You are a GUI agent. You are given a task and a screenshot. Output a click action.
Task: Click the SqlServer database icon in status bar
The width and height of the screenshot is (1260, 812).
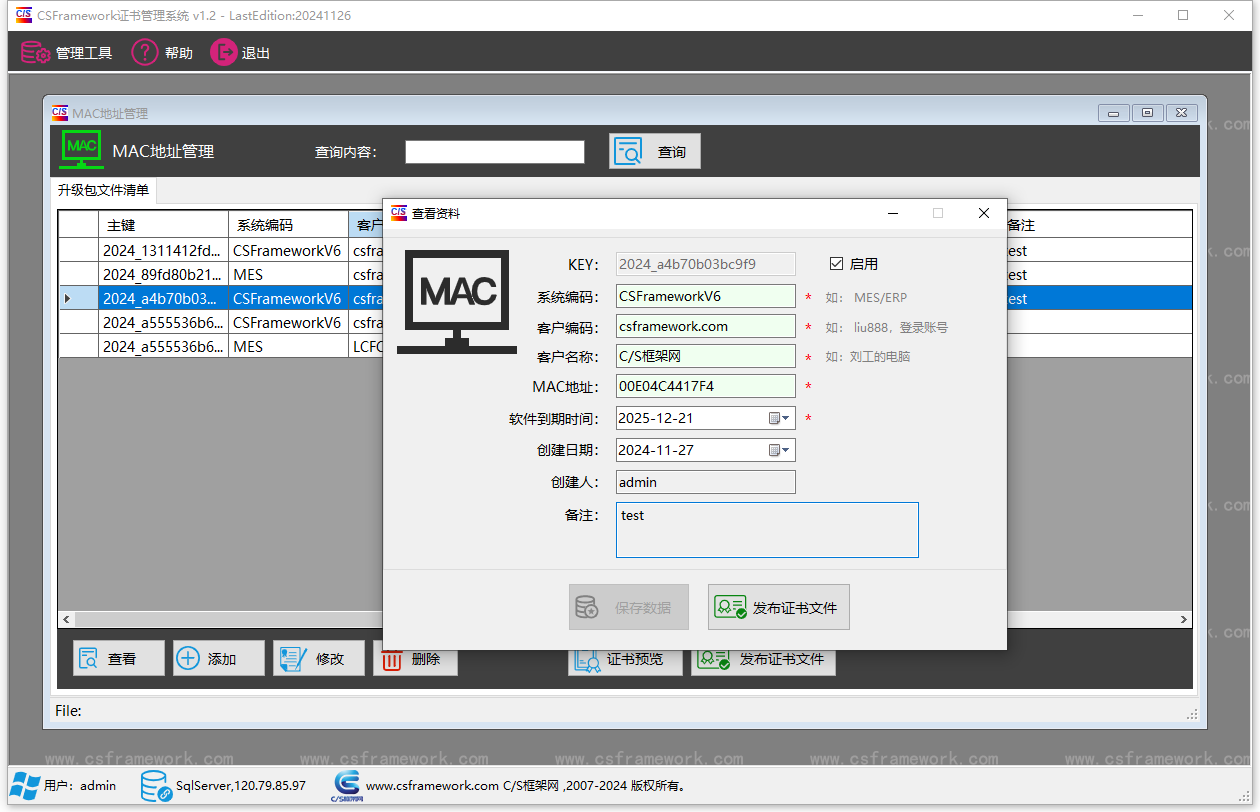click(156, 786)
